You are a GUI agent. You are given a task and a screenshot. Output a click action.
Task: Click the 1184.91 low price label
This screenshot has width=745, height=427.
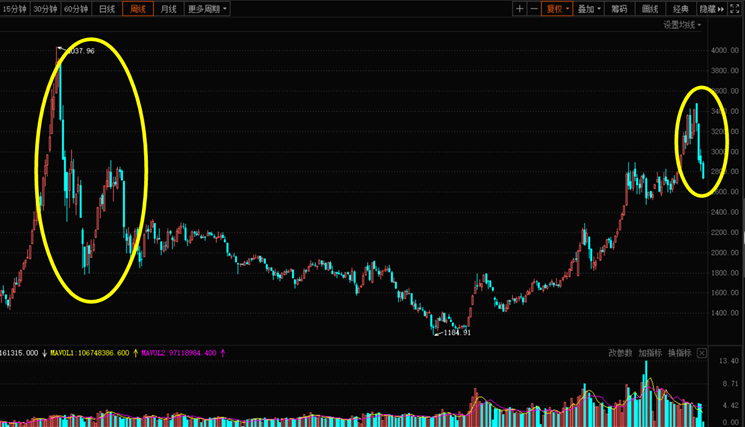tap(457, 332)
